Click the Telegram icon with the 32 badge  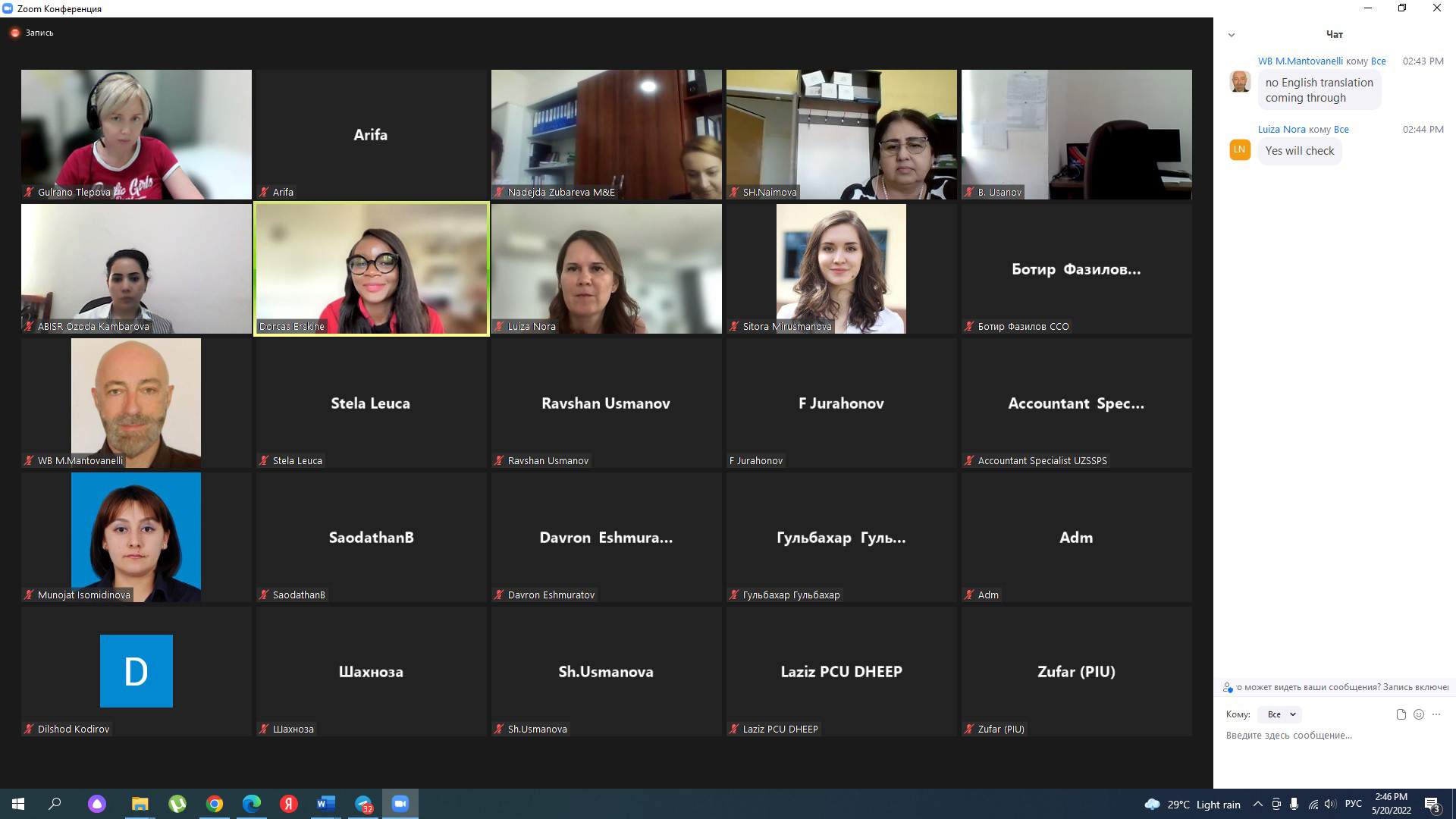pos(363,804)
